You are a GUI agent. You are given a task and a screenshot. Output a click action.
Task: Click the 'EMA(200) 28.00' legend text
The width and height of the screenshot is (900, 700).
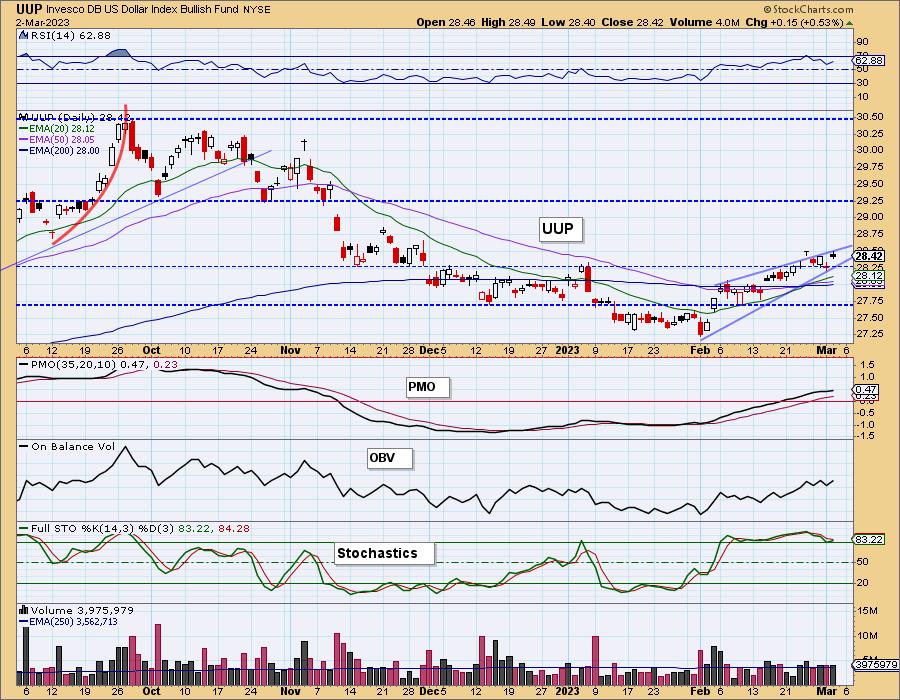[64, 151]
